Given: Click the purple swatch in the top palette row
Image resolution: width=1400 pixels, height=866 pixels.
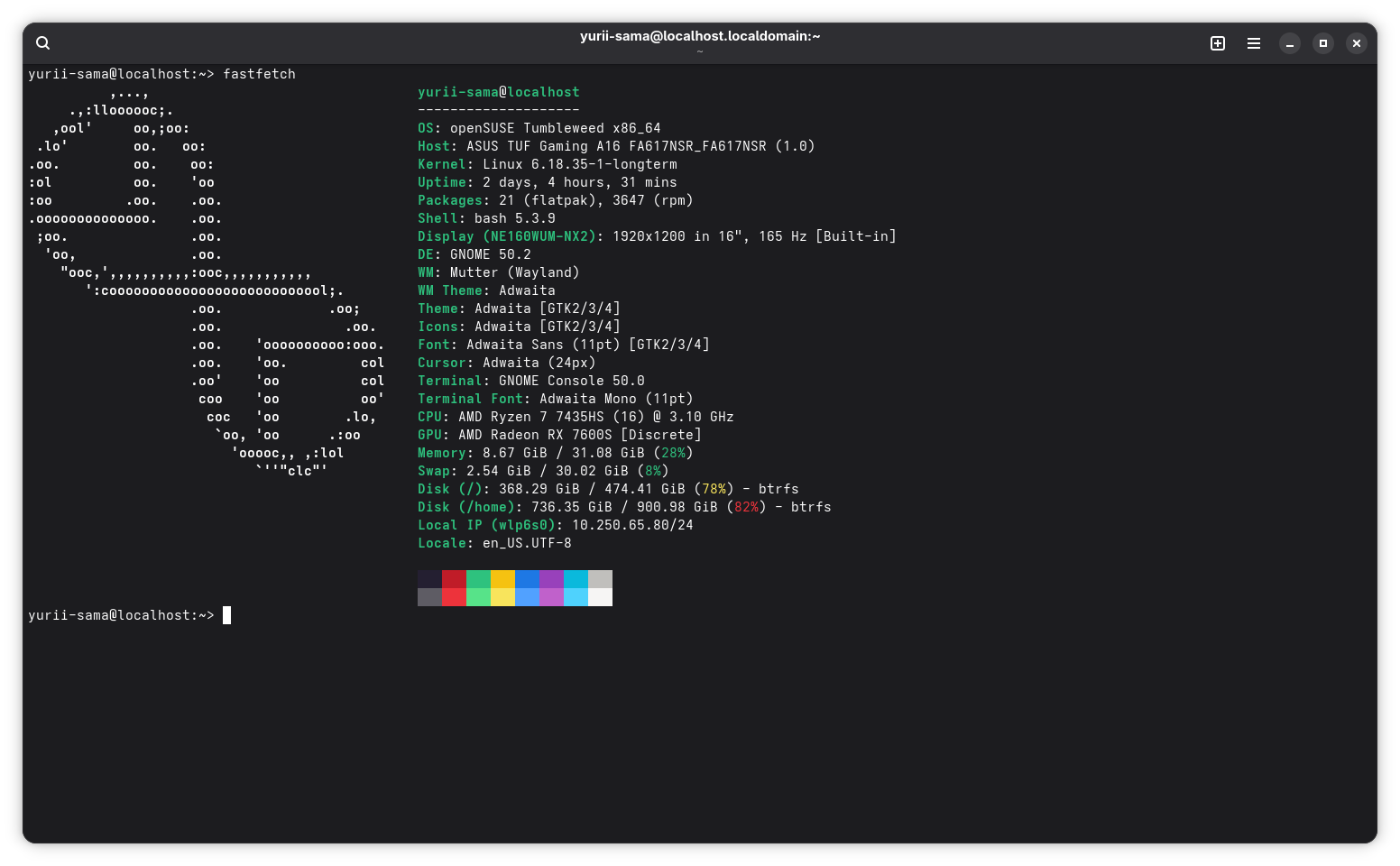Looking at the screenshot, I should (551, 579).
